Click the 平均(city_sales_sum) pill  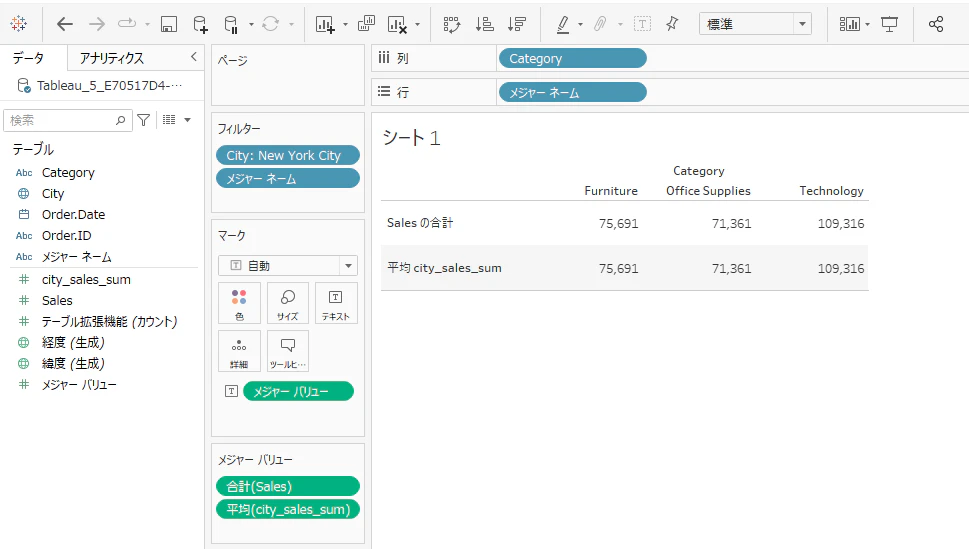[287, 509]
